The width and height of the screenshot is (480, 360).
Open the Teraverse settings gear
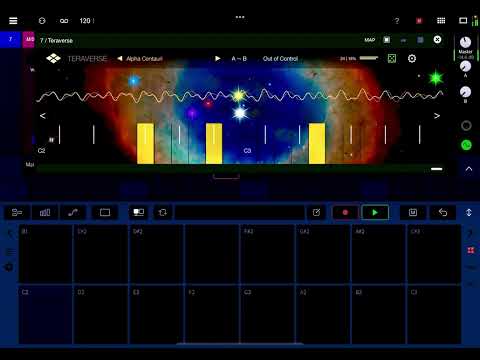(x=412, y=59)
